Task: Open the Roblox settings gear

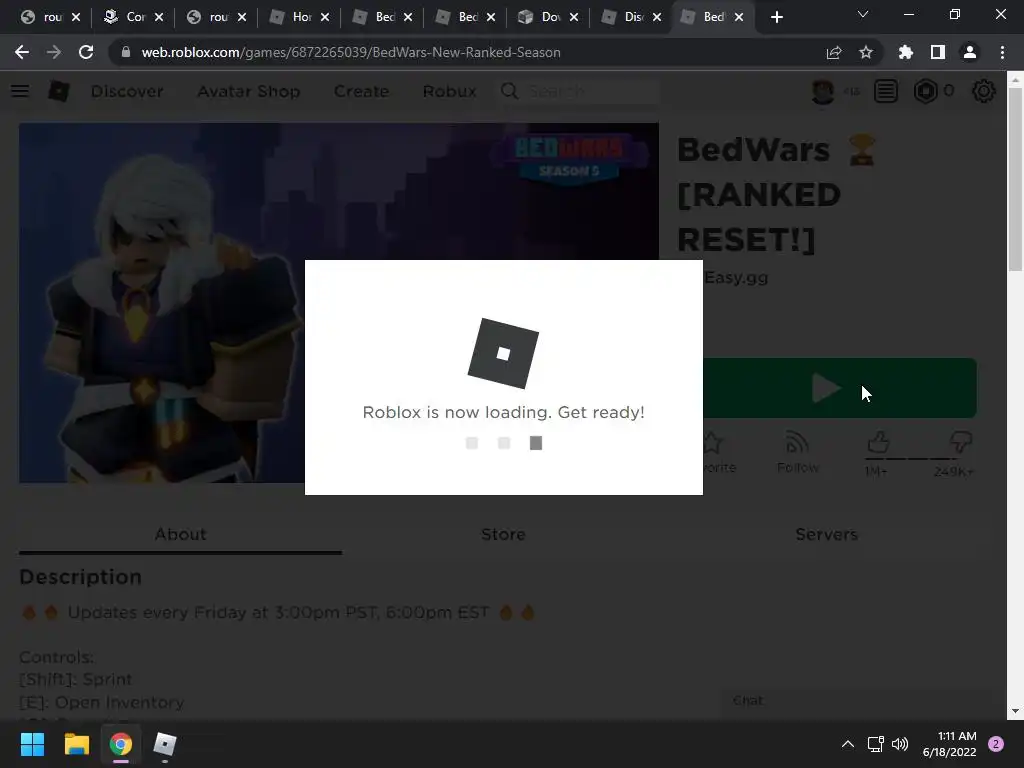Action: [x=984, y=91]
